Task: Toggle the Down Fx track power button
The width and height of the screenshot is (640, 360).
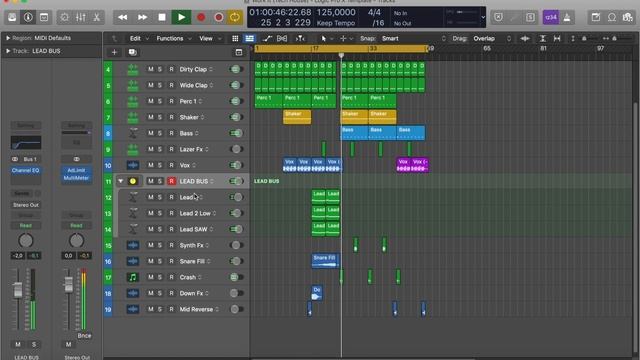Action: pos(236,293)
